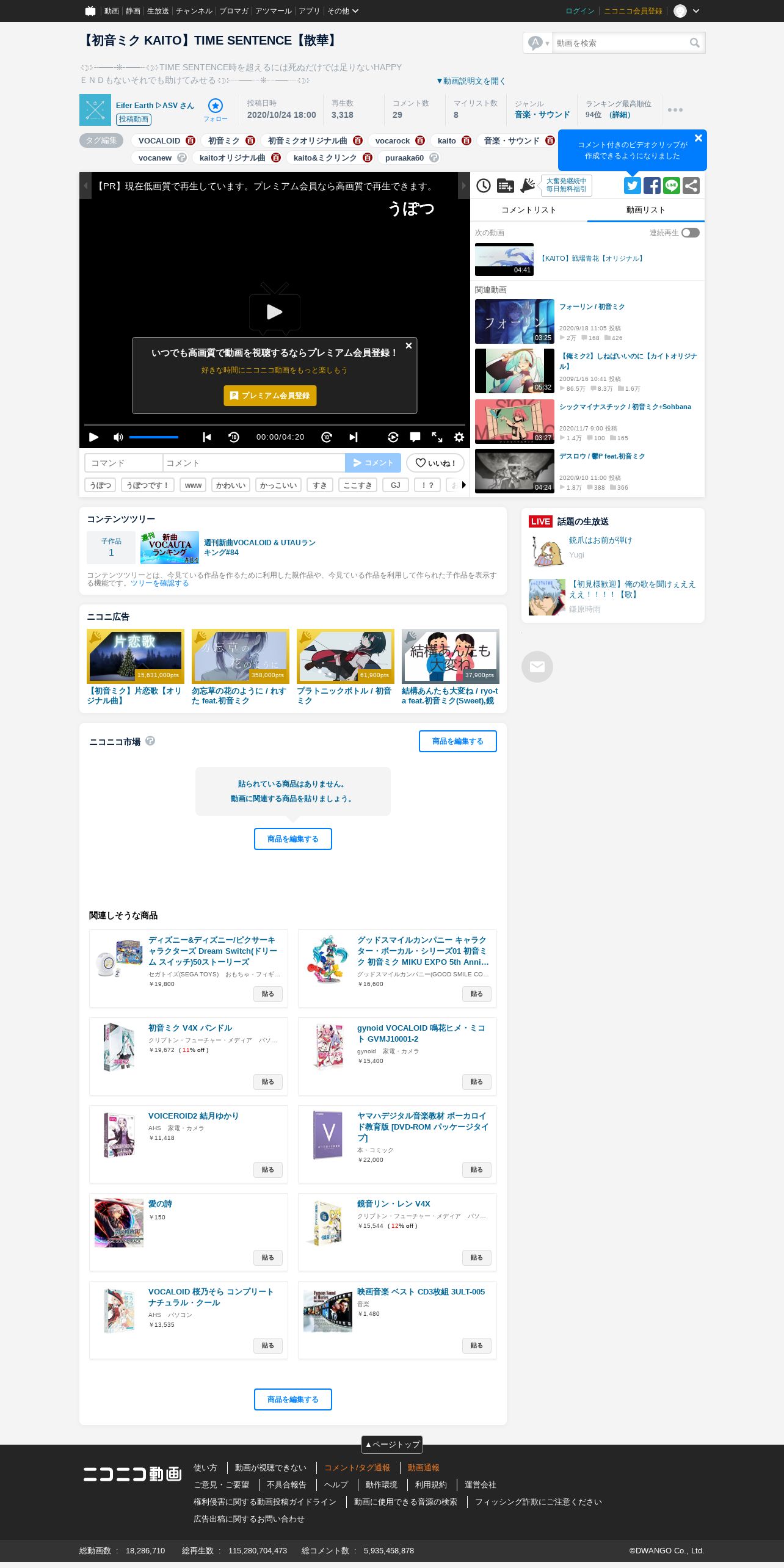The image size is (784, 1568).
Task: Open ブロマガ in top navigation
Action: tap(234, 11)
